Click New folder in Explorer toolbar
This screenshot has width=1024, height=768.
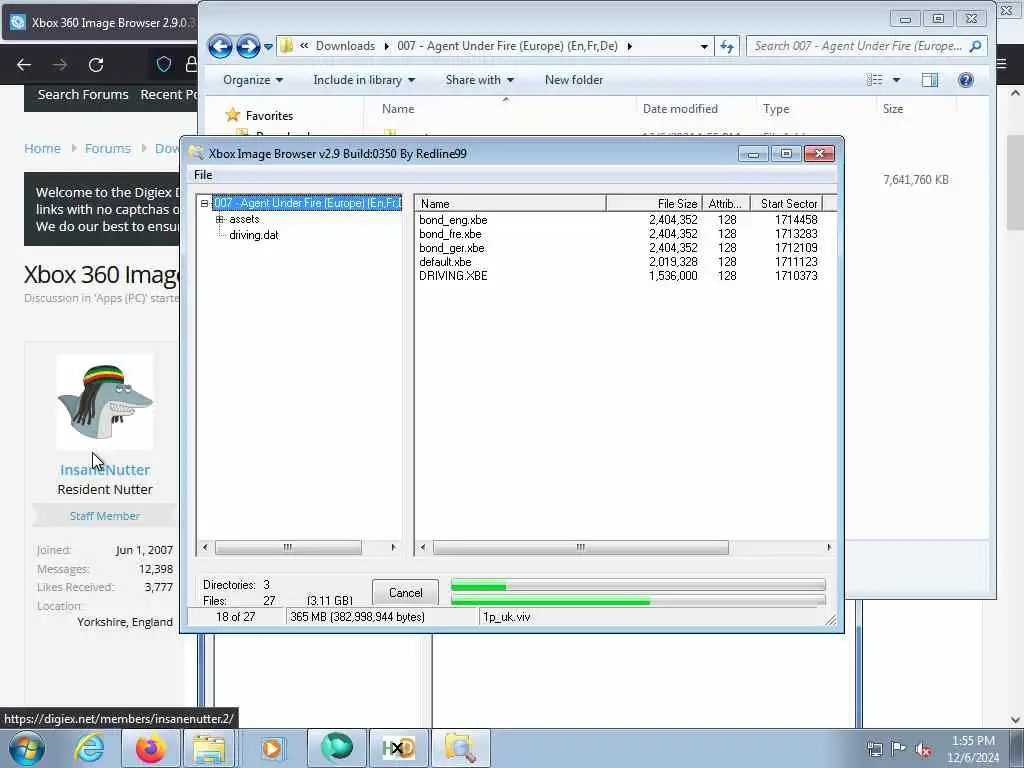point(573,80)
